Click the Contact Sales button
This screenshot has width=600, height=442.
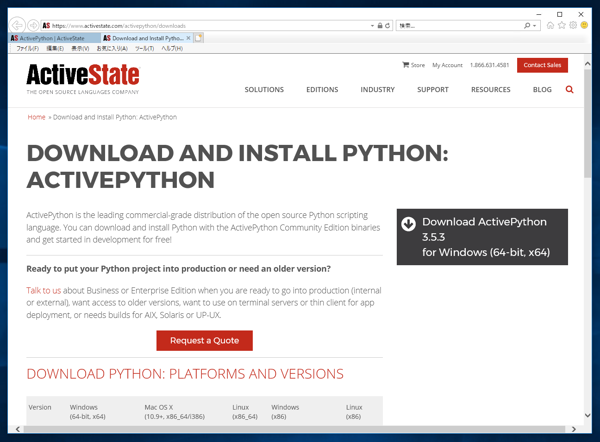coord(542,65)
